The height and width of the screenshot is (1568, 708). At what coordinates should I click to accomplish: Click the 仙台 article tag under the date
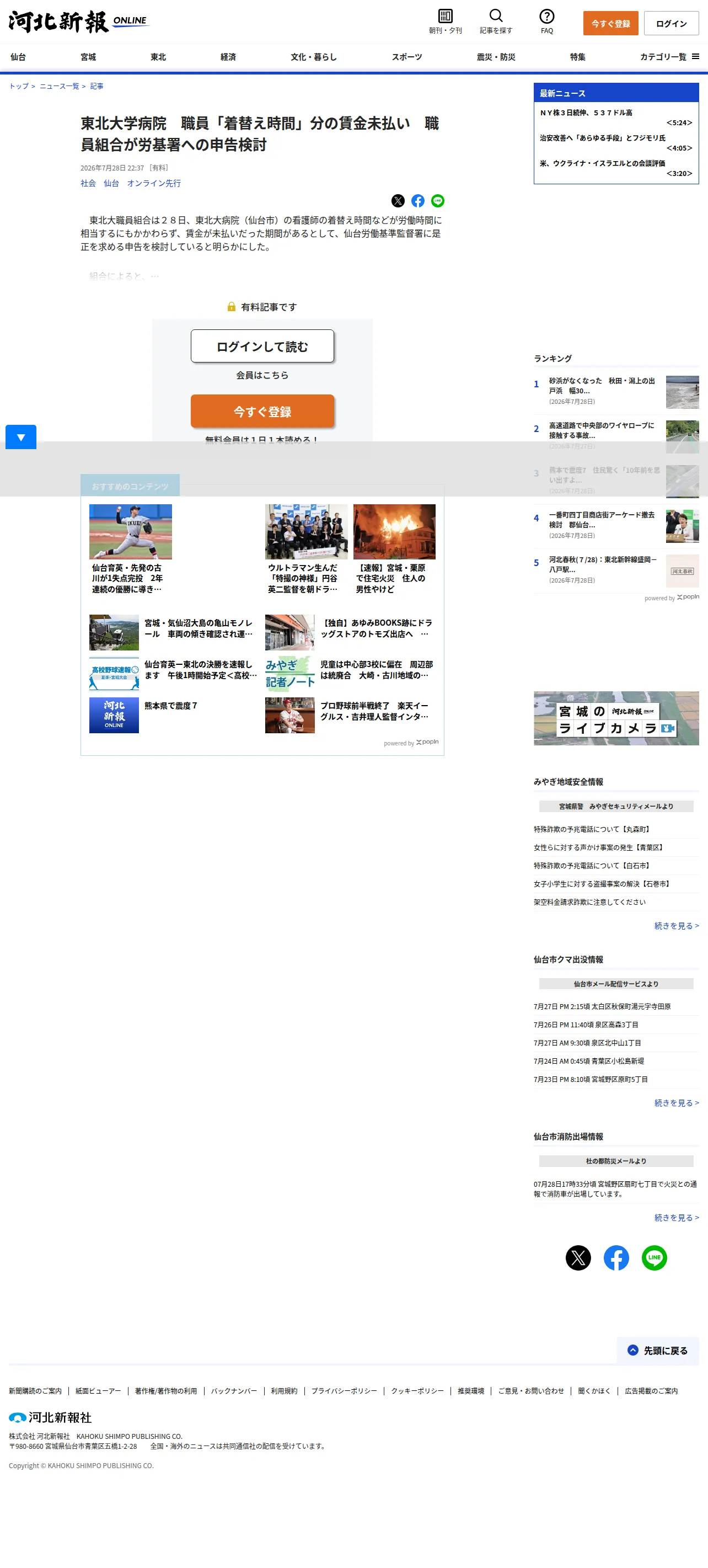coord(111,183)
